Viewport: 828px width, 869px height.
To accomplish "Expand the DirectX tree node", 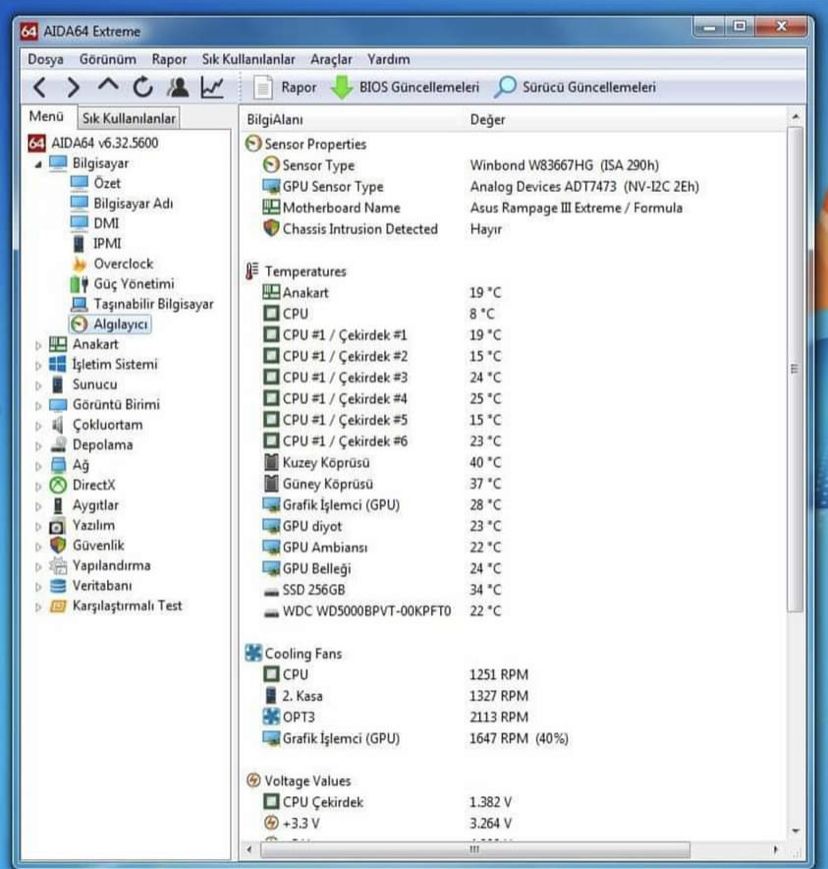I will [38, 486].
